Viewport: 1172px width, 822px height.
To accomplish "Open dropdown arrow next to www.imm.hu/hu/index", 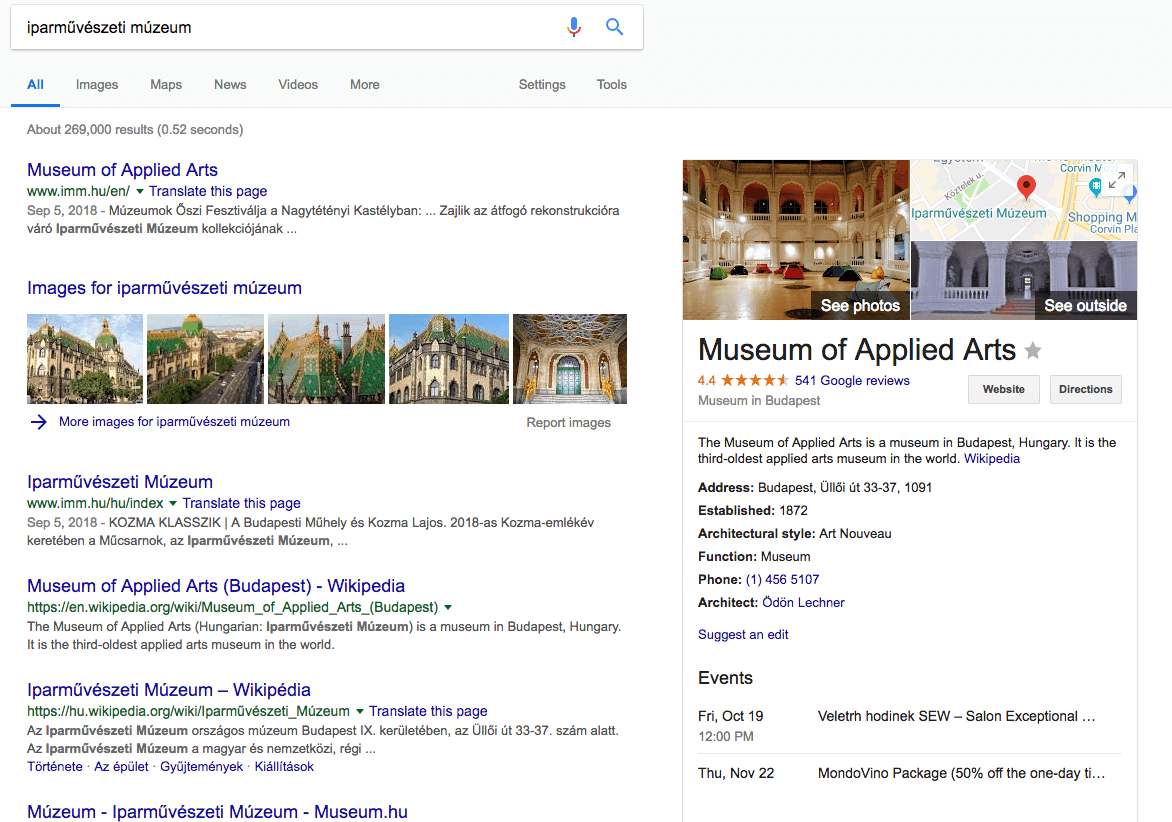I will pyautogui.click(x=173, y=504).
